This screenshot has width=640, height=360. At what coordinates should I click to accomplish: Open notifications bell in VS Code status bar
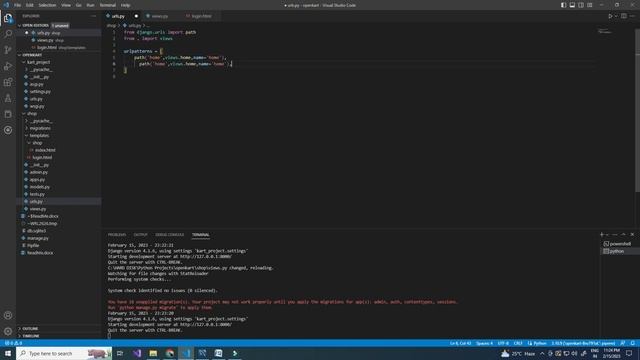point(633,343)
